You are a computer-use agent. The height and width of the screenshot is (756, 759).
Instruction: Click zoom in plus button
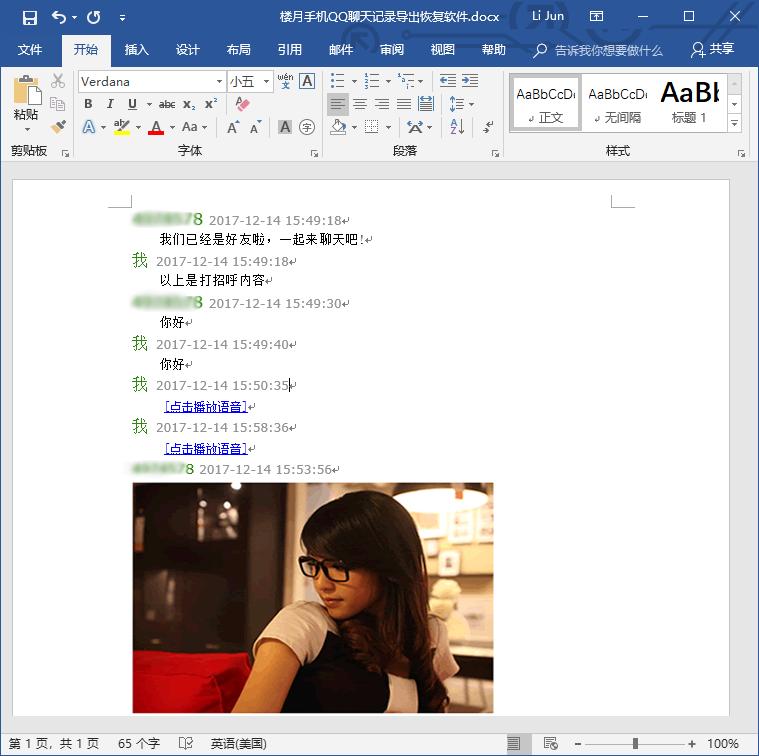click(692, 743)
